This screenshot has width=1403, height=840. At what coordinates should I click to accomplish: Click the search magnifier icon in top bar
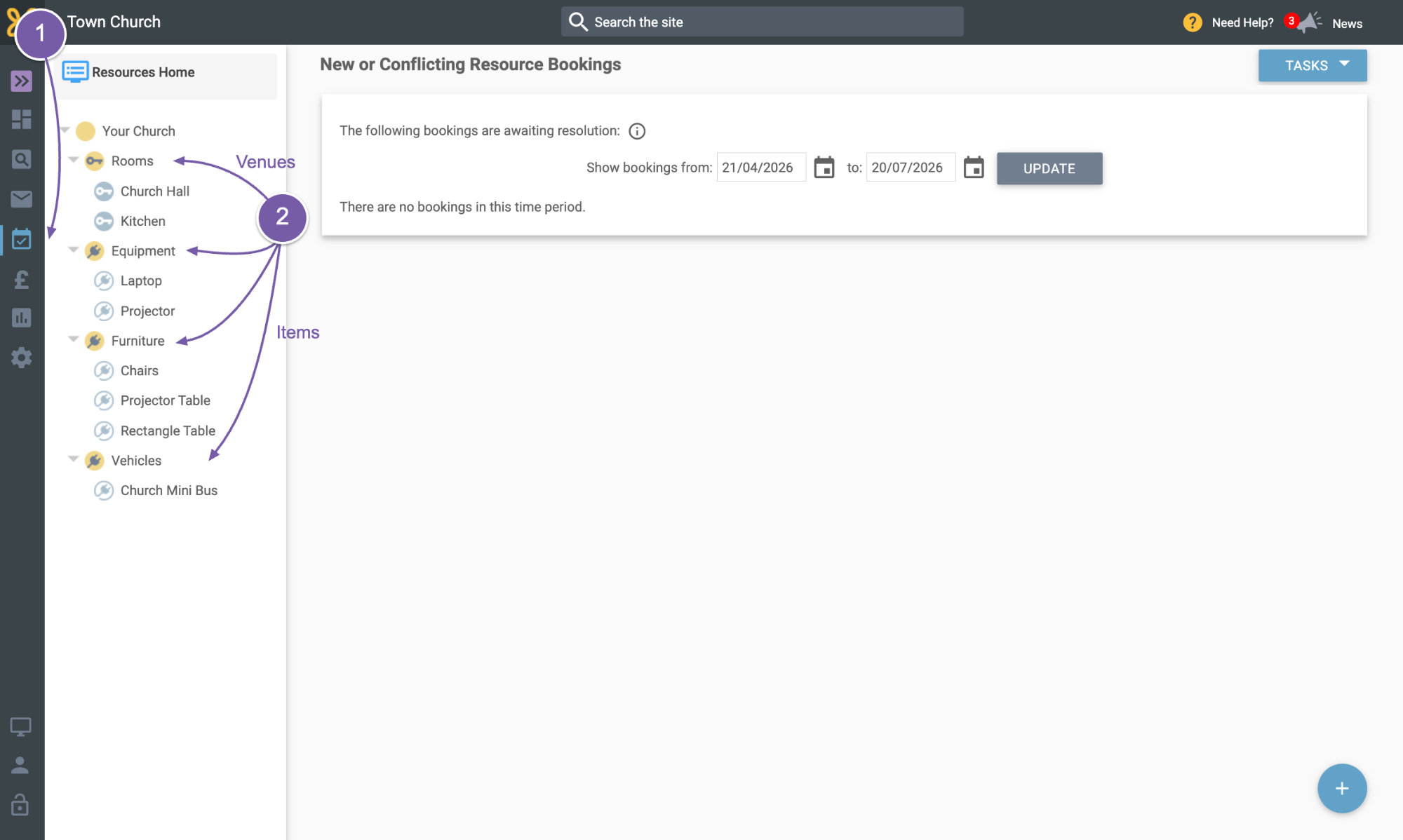point(578,22)
